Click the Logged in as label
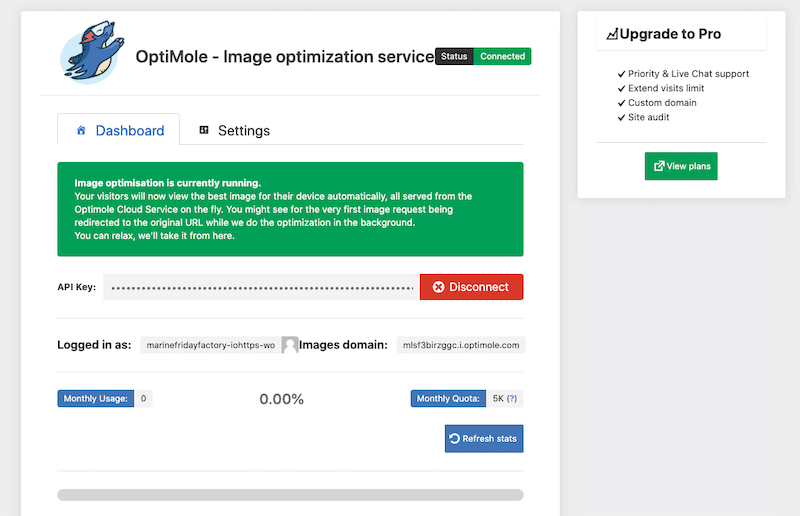Viewport: 800px width, 516px height. tap(94, 345)
